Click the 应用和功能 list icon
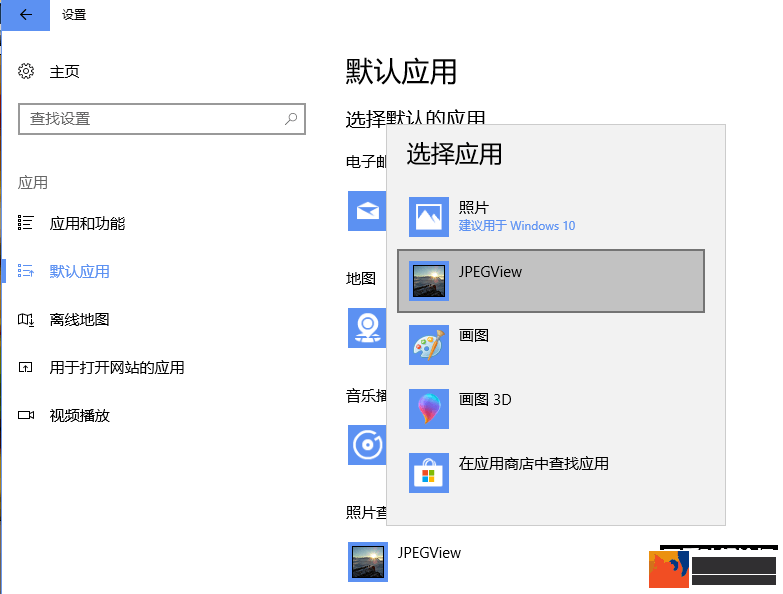 [x=25, y=223]
